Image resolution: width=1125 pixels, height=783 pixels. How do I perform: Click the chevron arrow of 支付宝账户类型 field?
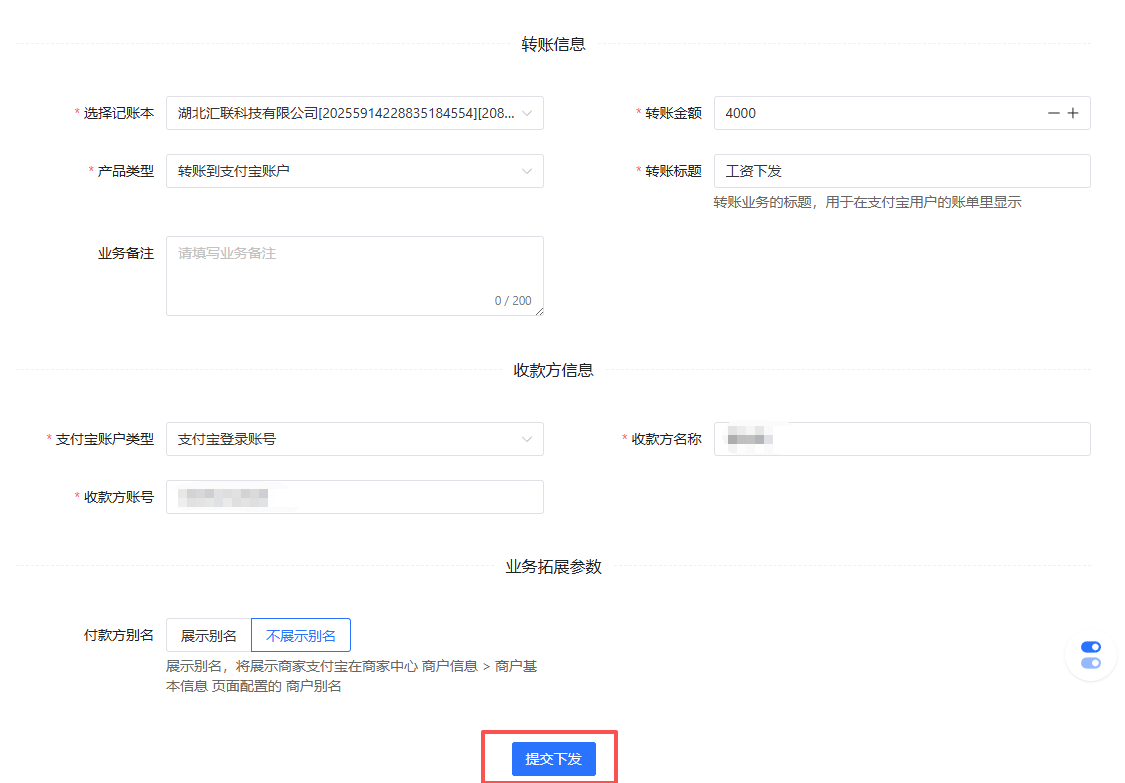(527, 439)
